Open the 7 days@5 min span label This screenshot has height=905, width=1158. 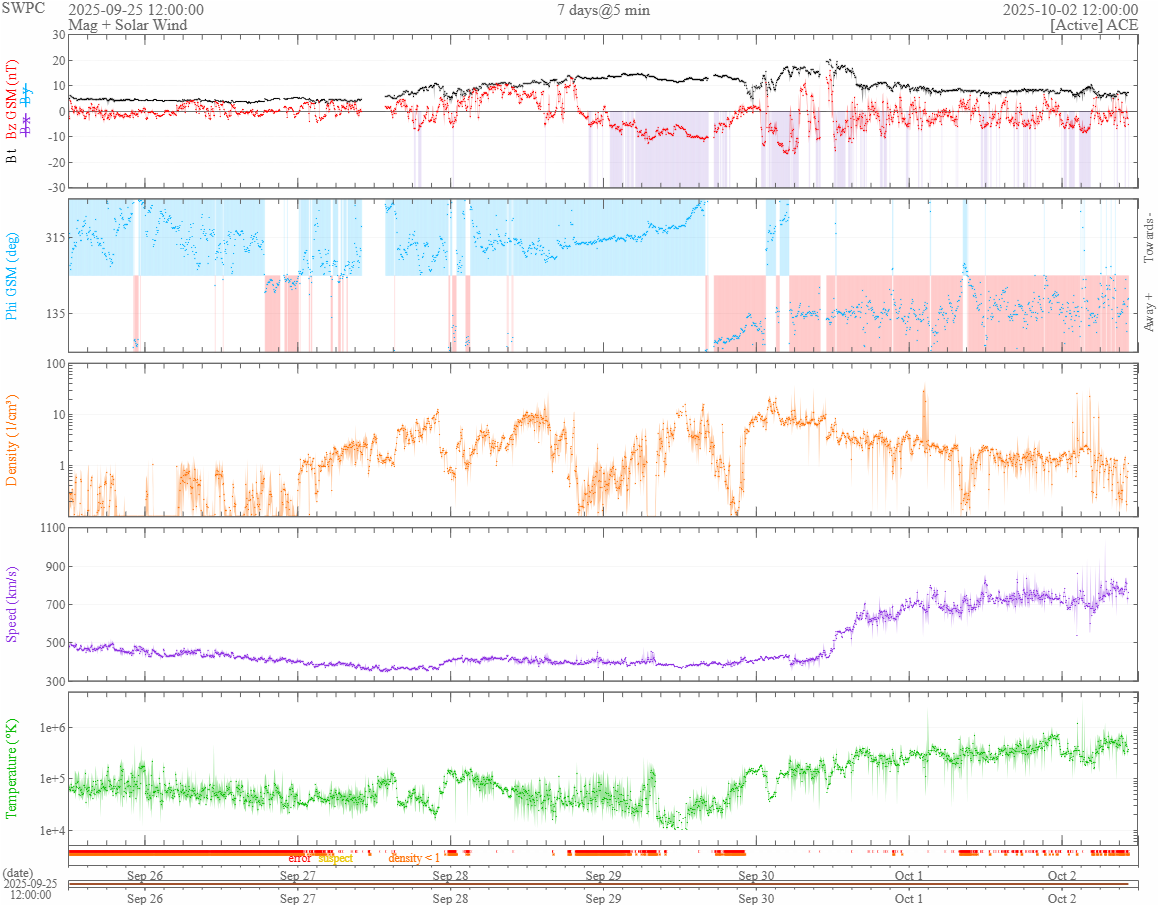tap(603, 10)
